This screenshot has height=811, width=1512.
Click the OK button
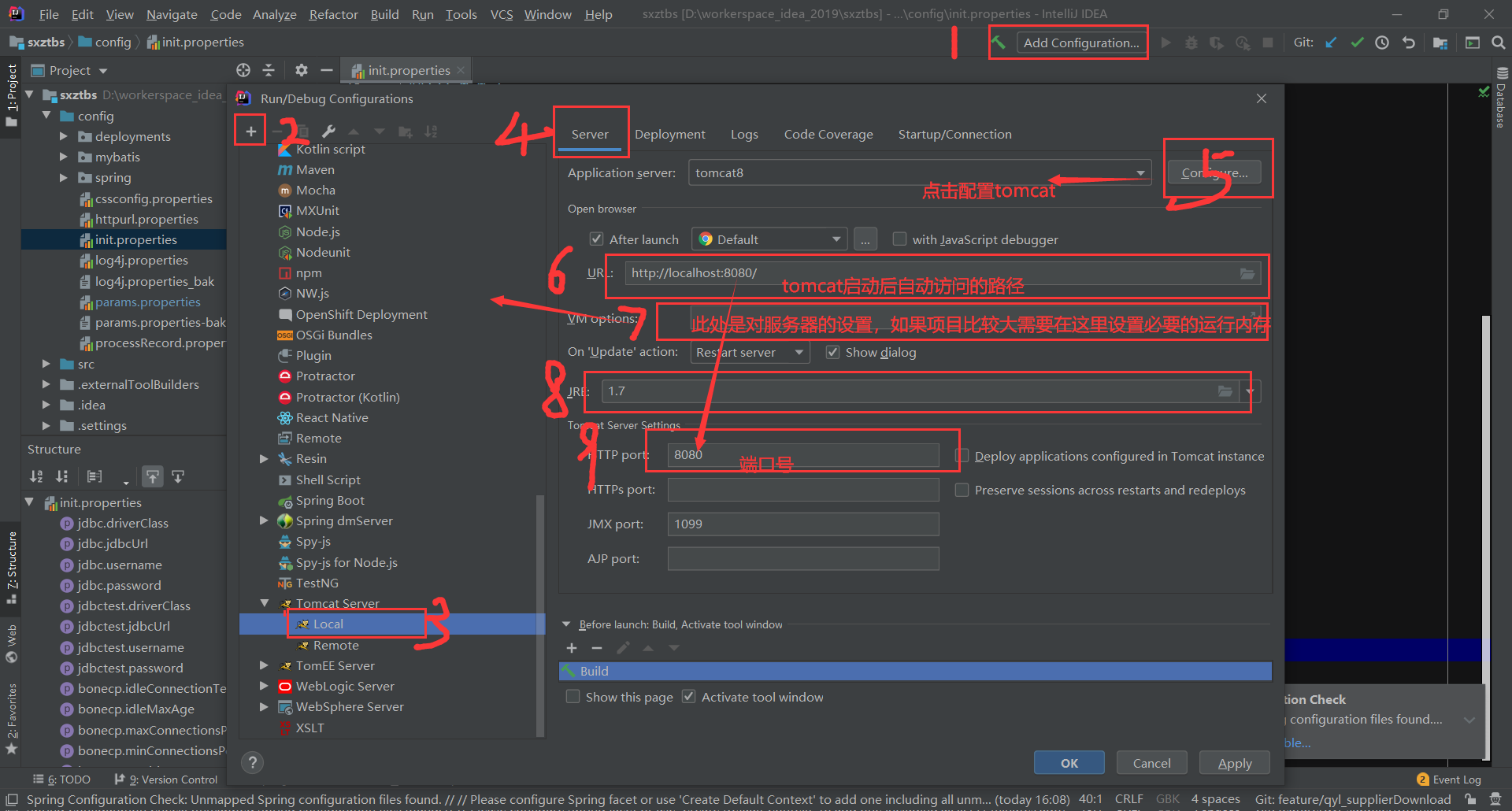tap(1069, 763)
